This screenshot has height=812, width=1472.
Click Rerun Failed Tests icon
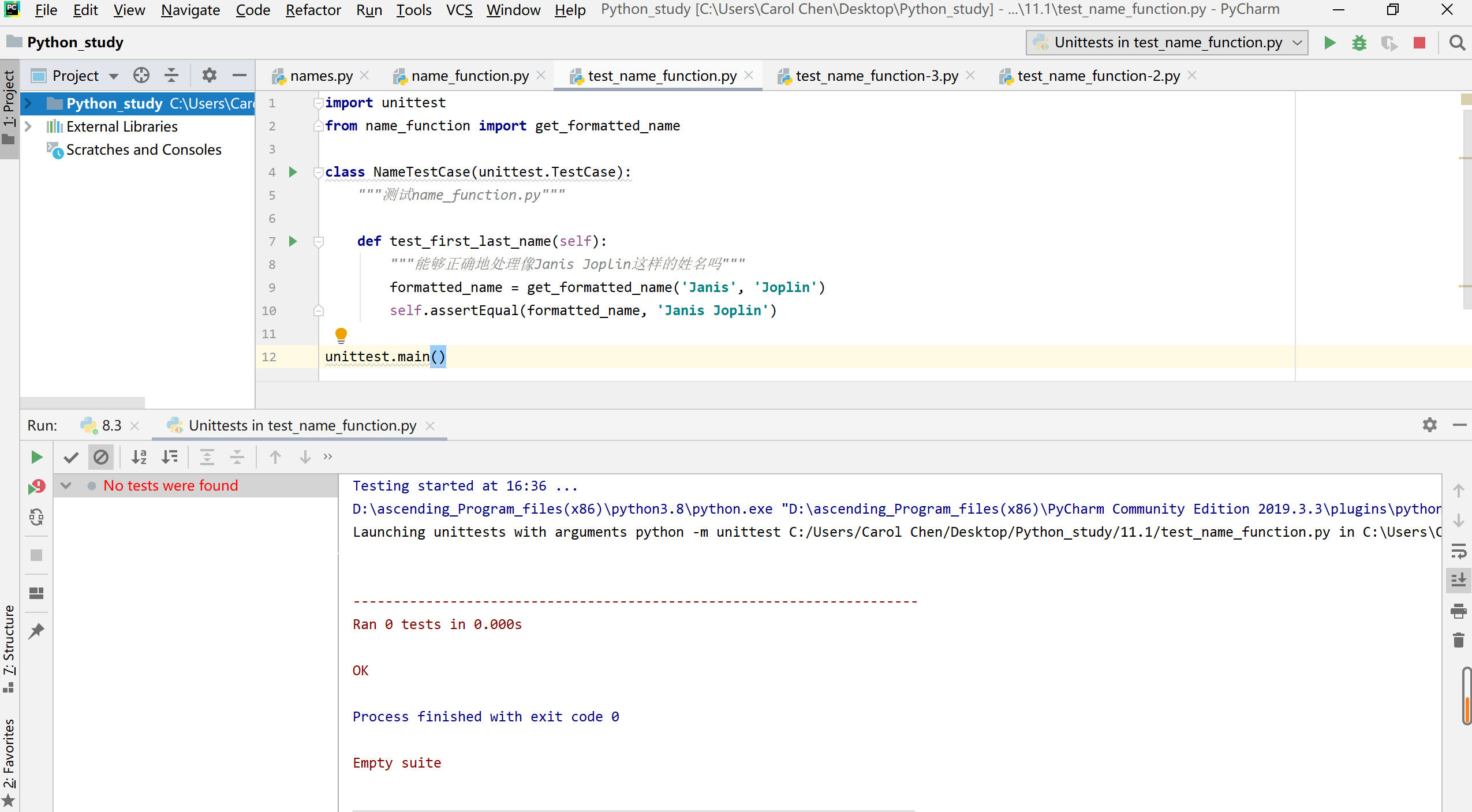(36, 487)
